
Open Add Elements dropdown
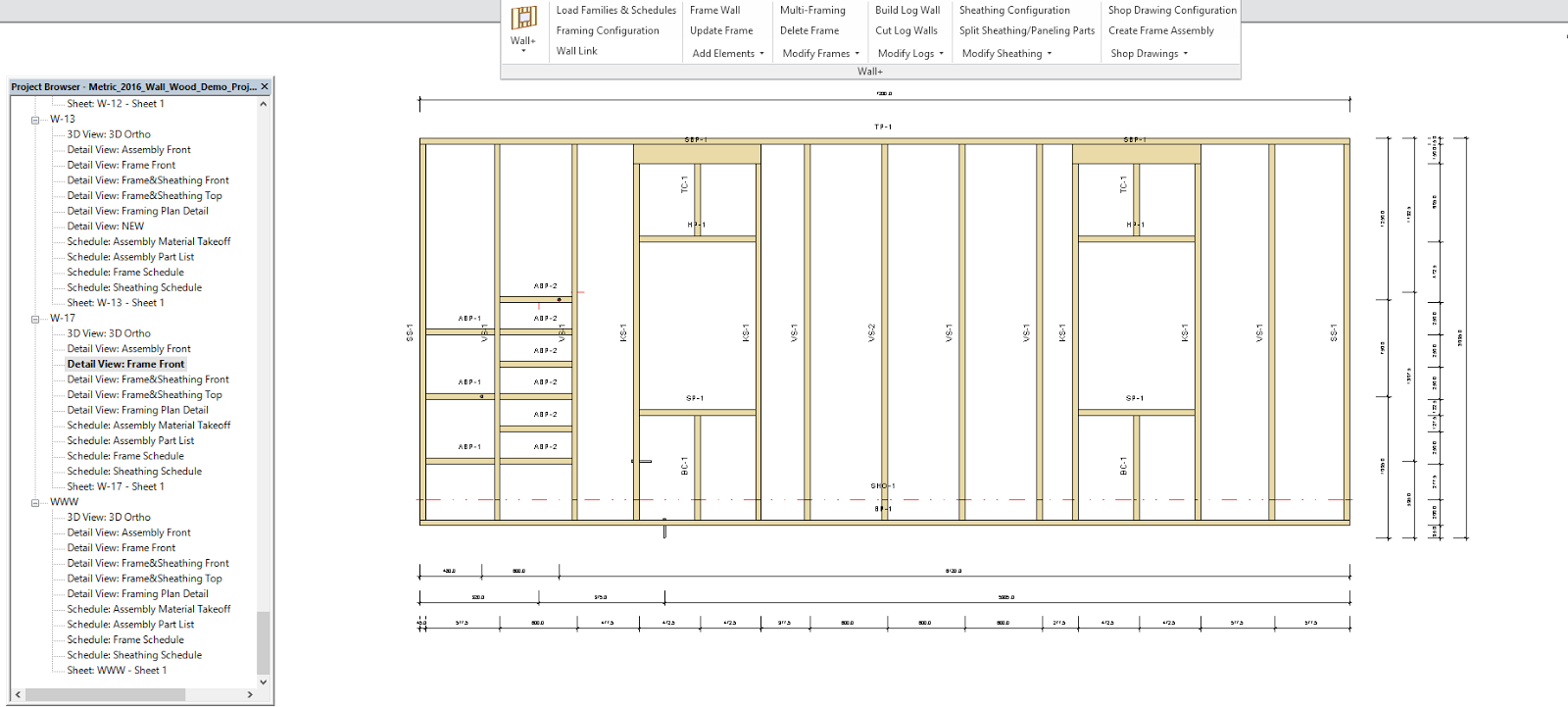[727, 53]
